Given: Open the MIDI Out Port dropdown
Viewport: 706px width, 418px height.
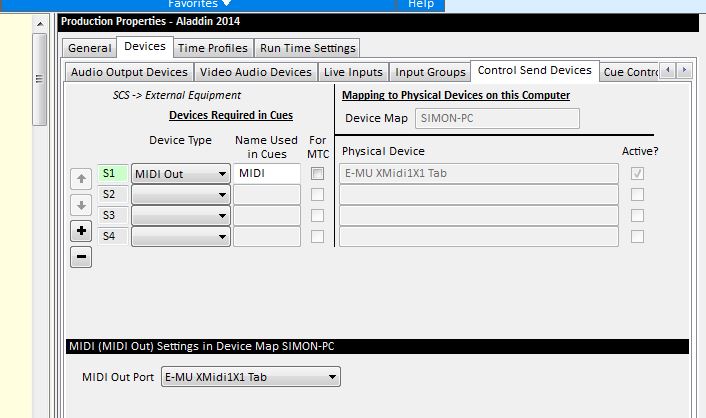Looking at the screenshot, I should [x=250, y=377].
